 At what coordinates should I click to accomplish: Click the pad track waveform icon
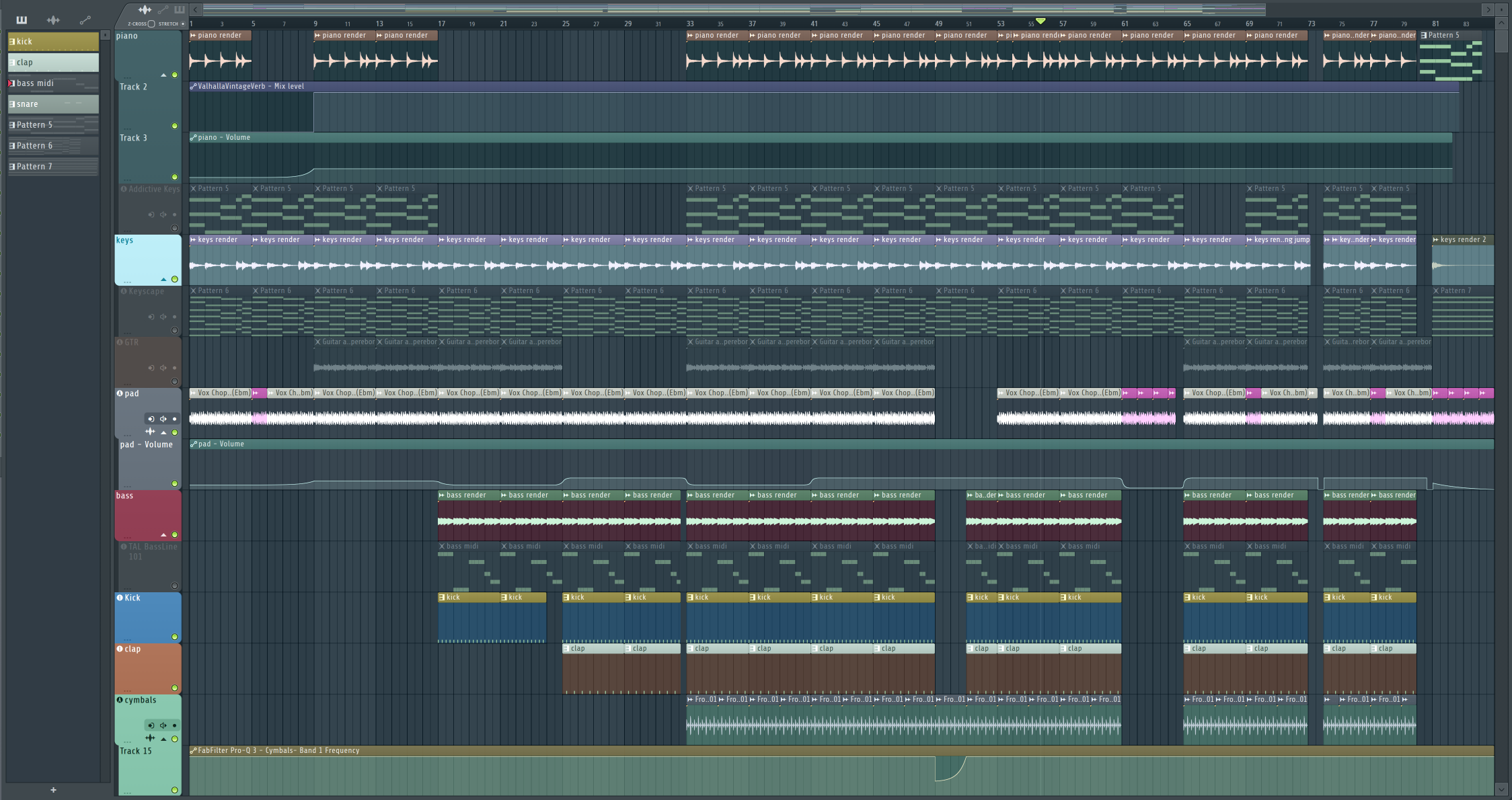point(150,432)
